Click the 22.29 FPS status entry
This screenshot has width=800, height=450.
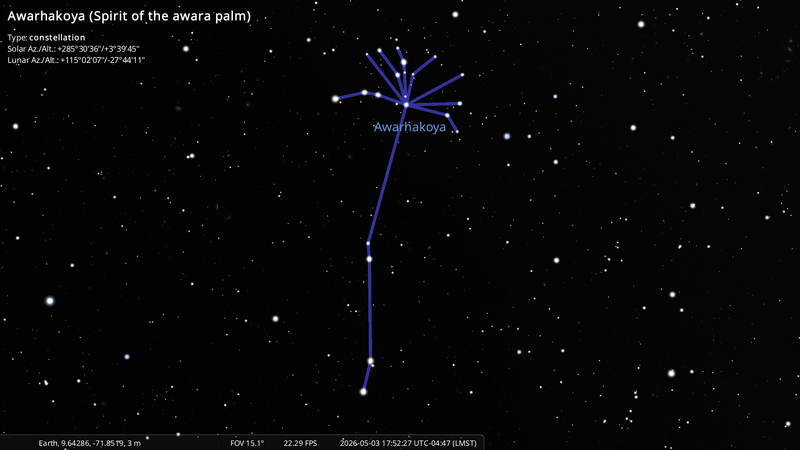300,443
